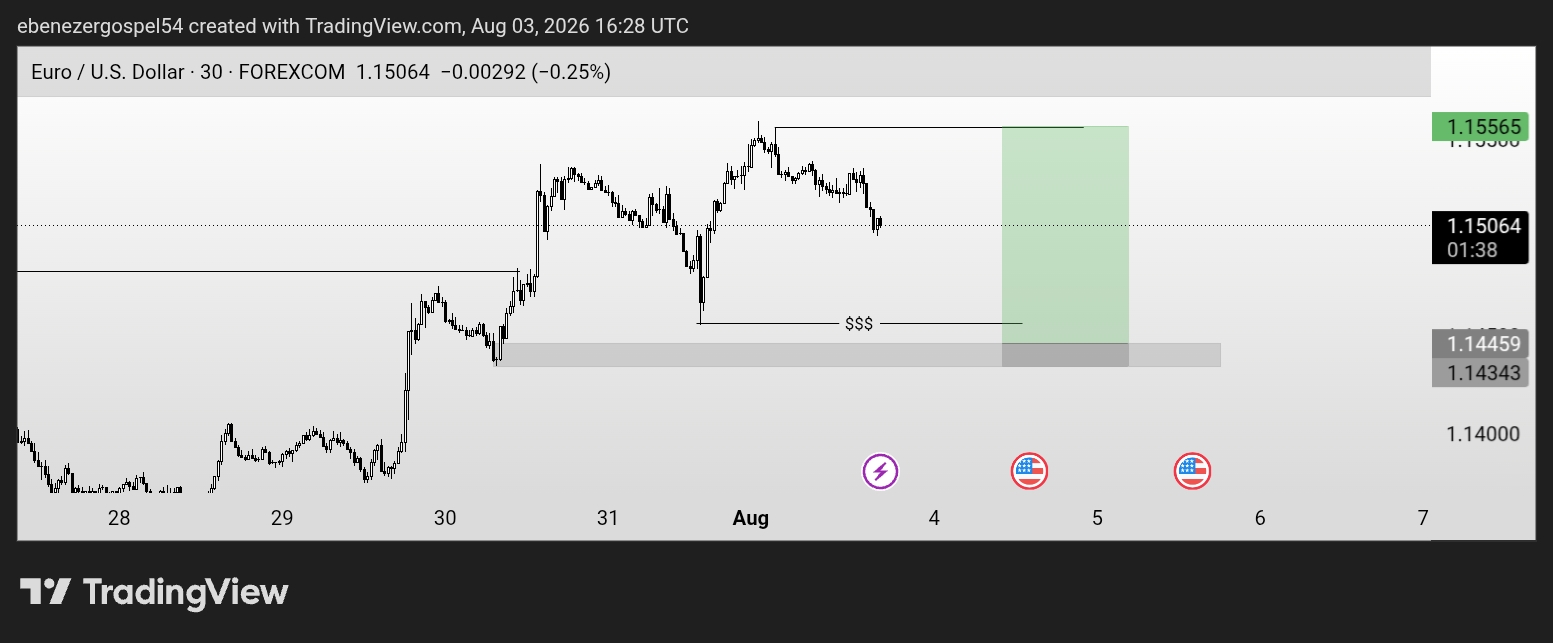Open the first US flag economic event
Image resolution: width=1553 pixels, height=643 pixels.
point(1029,470)
